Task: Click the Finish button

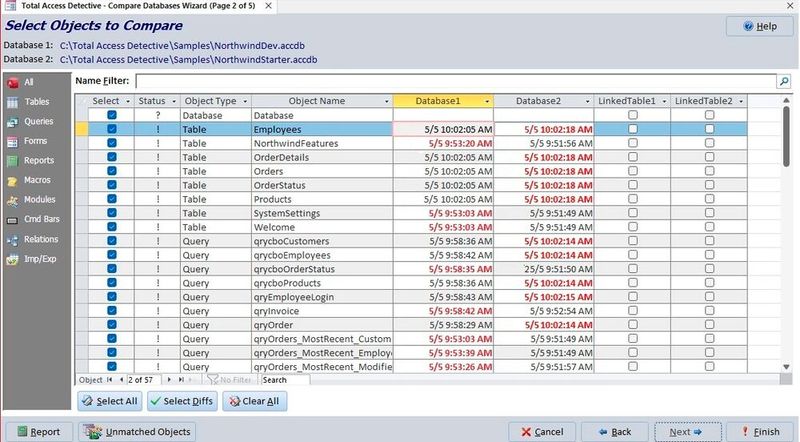Action: point(760,432)
